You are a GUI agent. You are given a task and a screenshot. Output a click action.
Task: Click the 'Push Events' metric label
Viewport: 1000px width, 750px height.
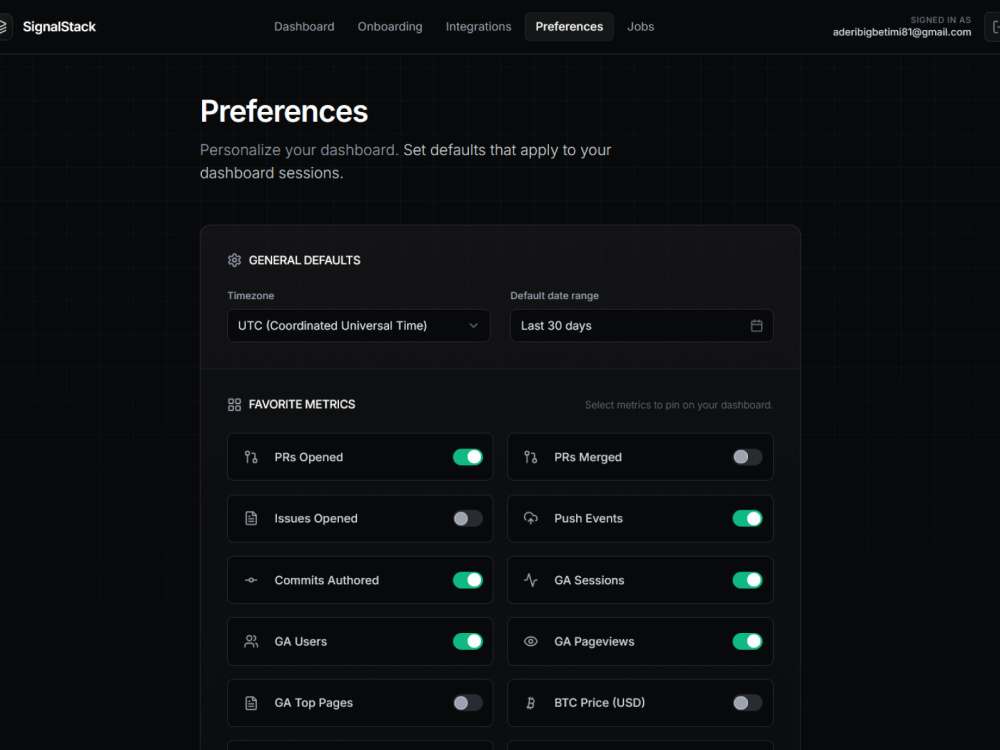pos(588,518)
